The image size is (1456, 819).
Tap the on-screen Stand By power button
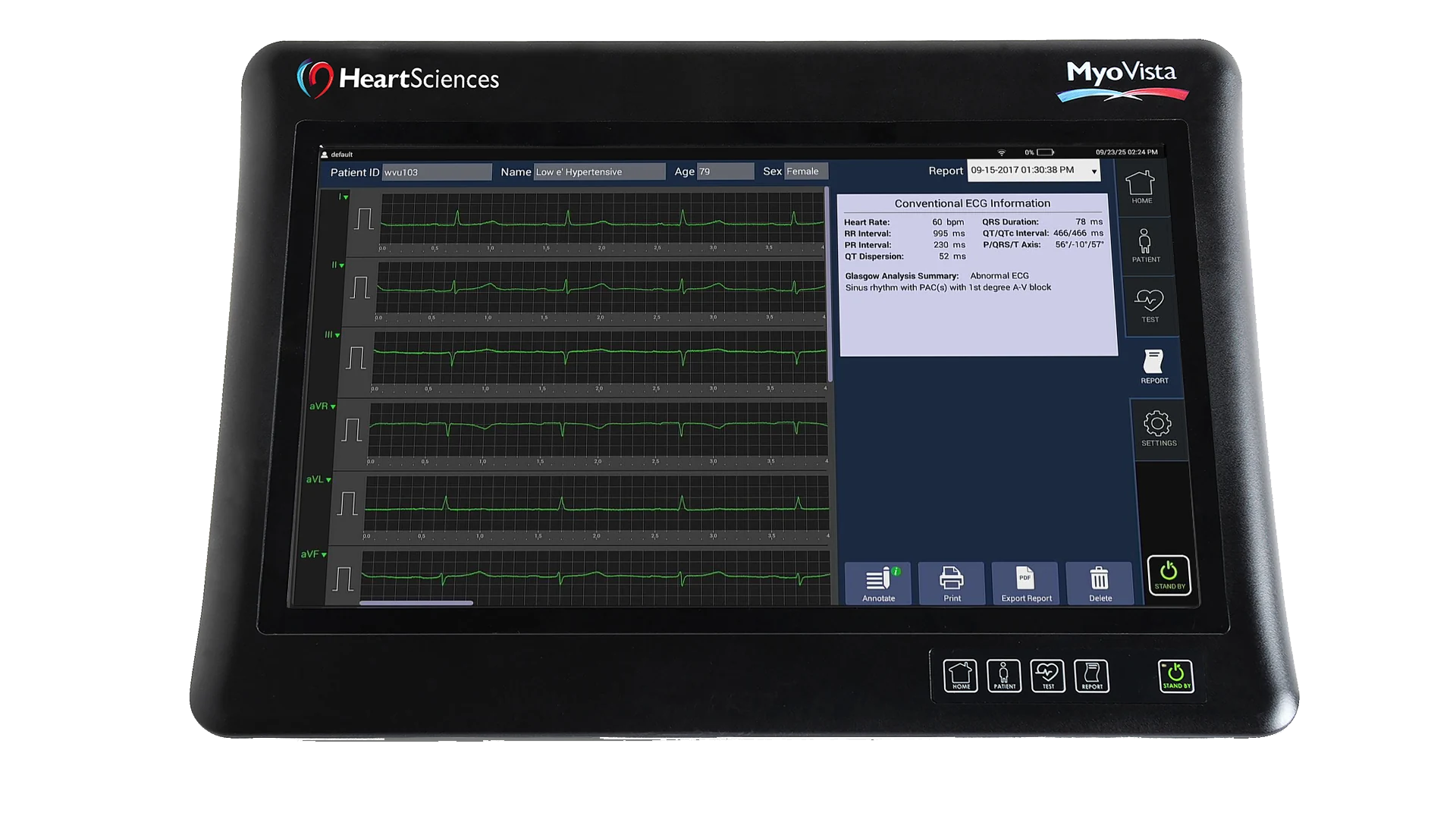click(x=1169, y=575)
